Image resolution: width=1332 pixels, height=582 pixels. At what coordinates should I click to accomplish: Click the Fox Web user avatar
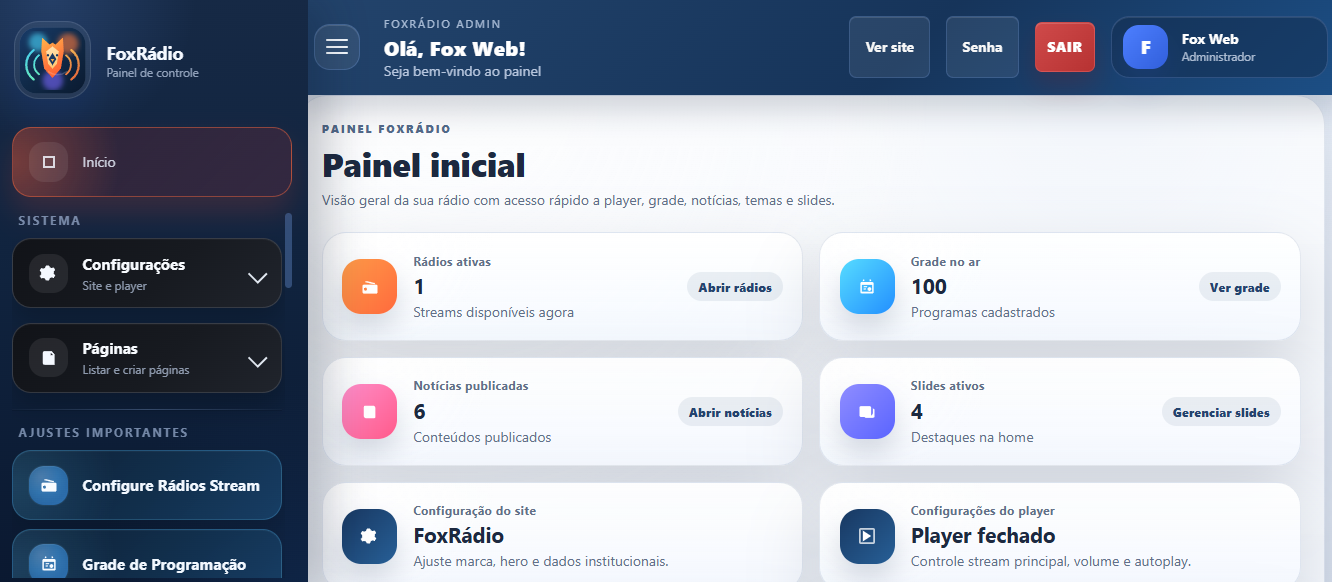click(1145, 47)
